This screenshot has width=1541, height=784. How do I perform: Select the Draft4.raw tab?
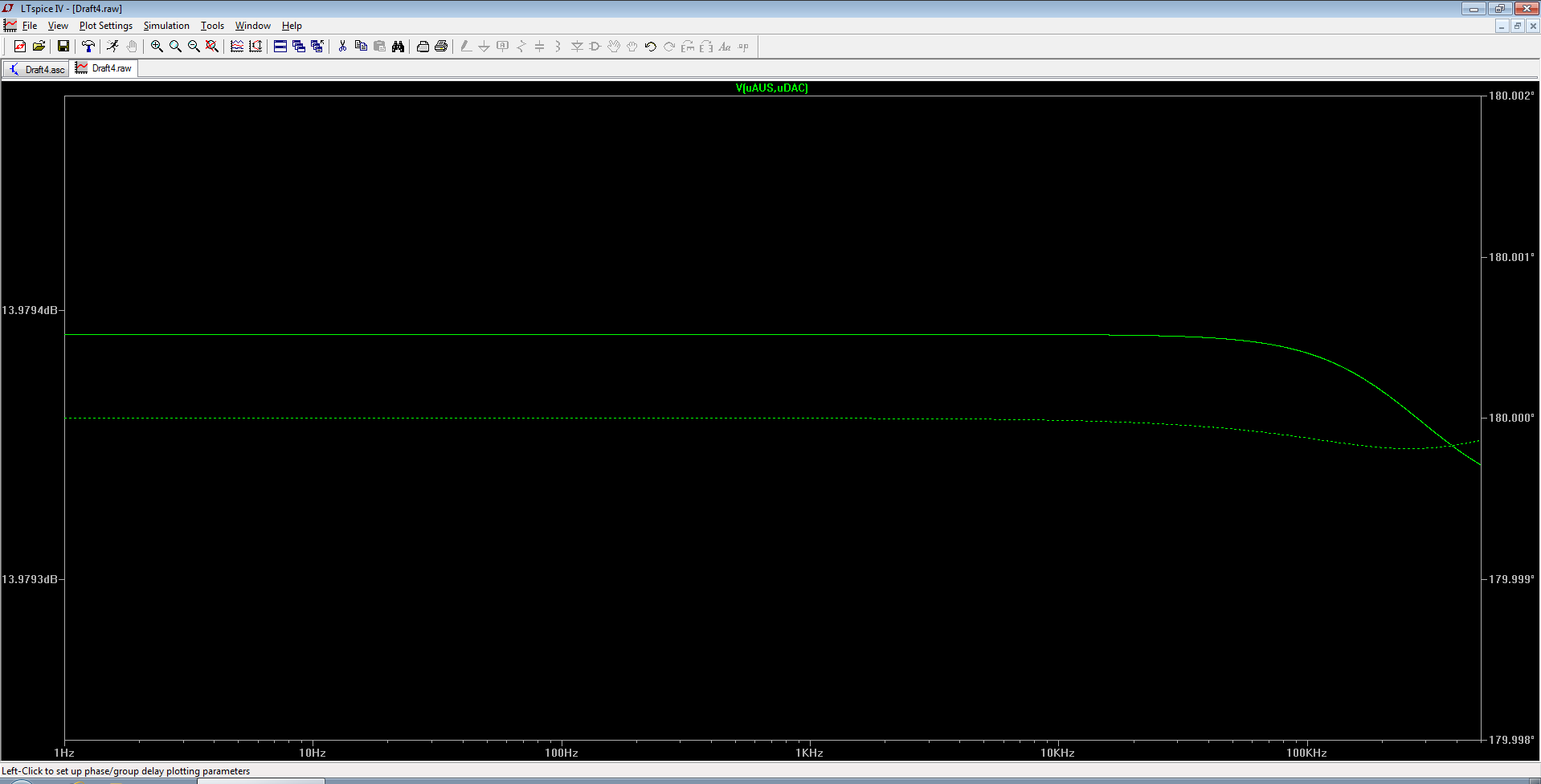[x=104, y=68]
